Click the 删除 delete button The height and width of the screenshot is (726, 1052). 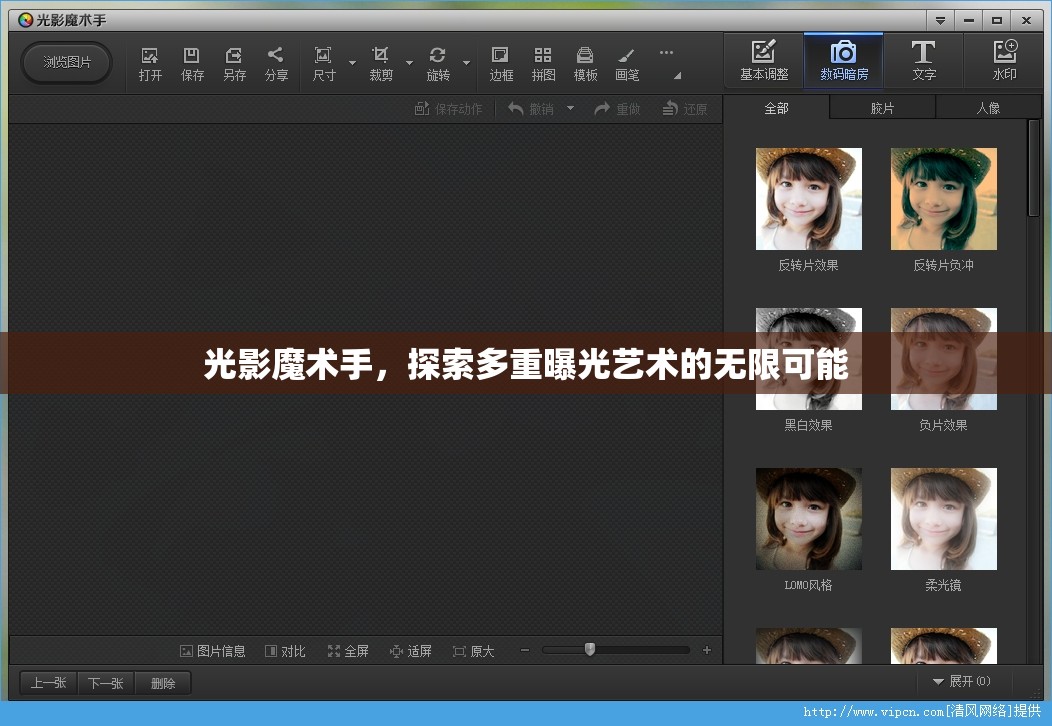(162, 683)
